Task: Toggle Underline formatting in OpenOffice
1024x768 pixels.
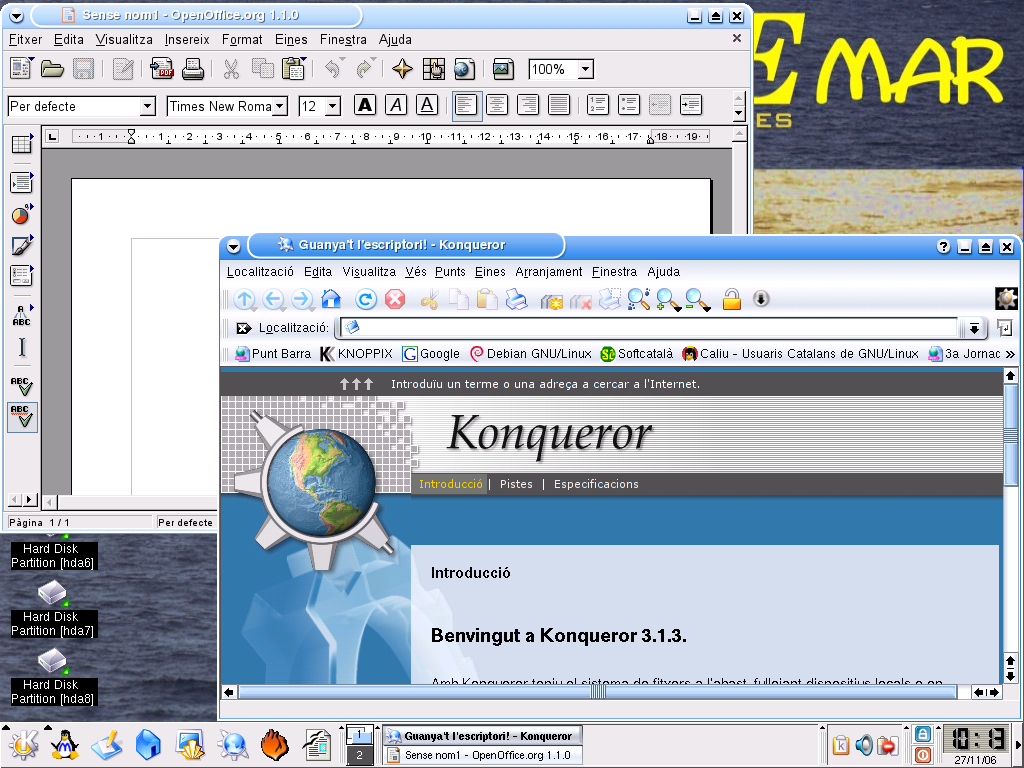Action: point(427,104)
